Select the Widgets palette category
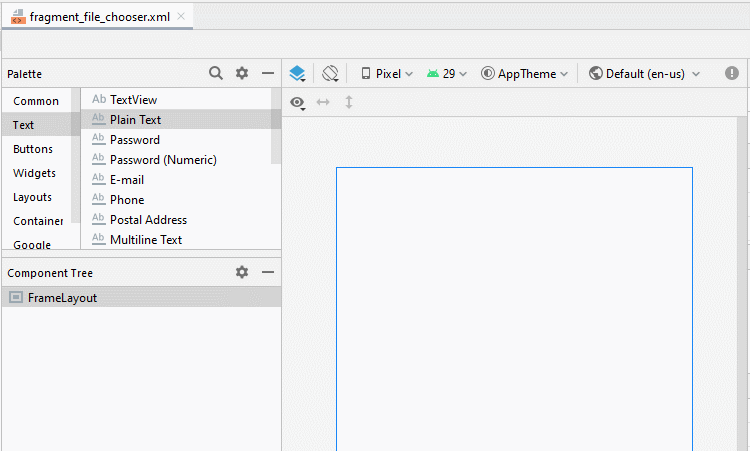 [34, 173]
